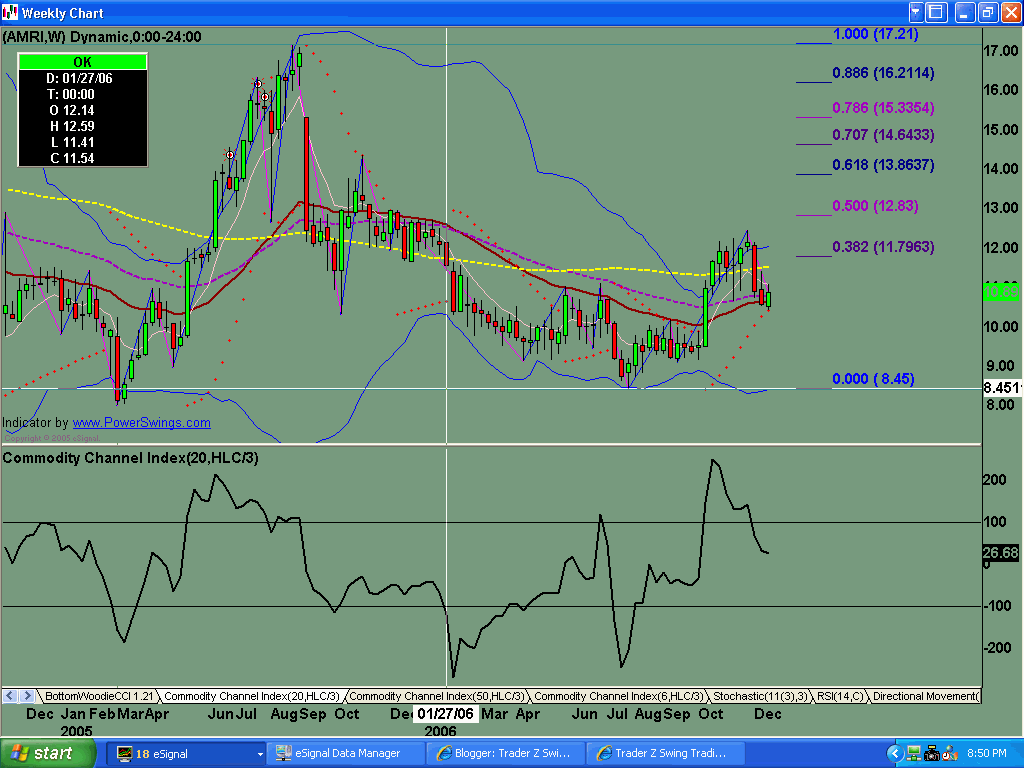This screenshot has width=1024, height=768.
Task: Click the 0.707 (14.6433) Fibonacci label
Action: click(x=883, y=135)
